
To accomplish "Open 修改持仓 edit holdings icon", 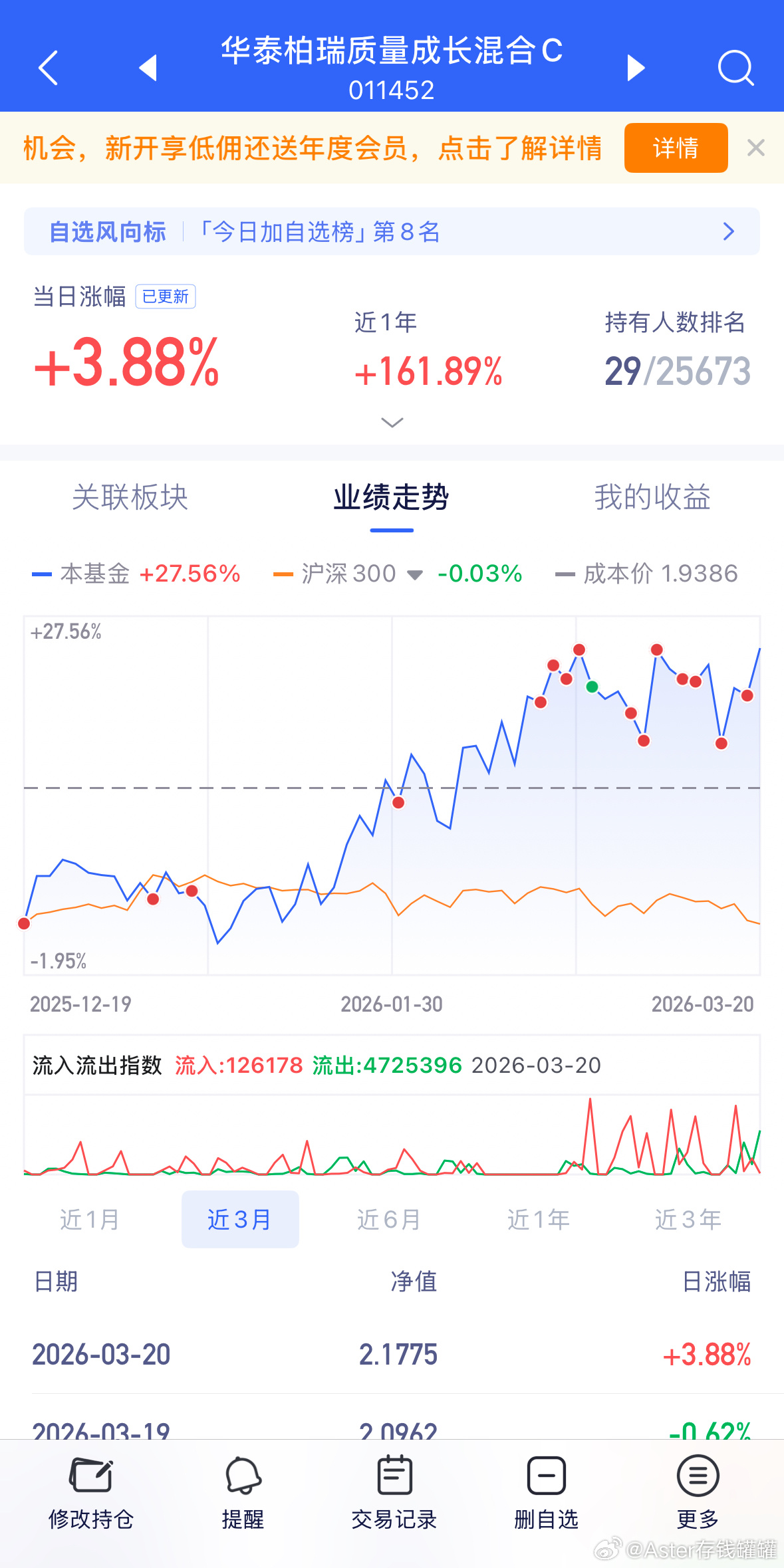I will pyautogui.click(x=91, y=1475).
